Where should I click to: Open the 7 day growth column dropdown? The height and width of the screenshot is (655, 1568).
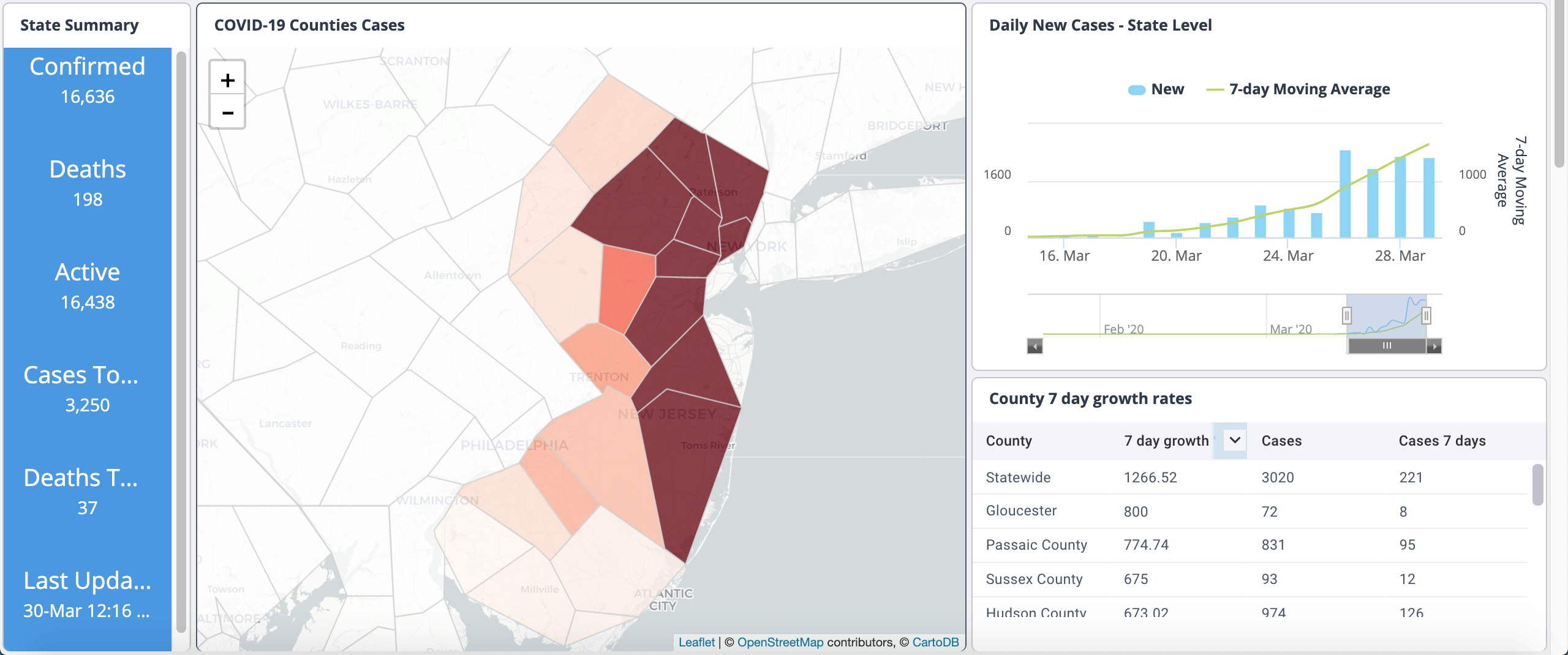pos(1235,440)
